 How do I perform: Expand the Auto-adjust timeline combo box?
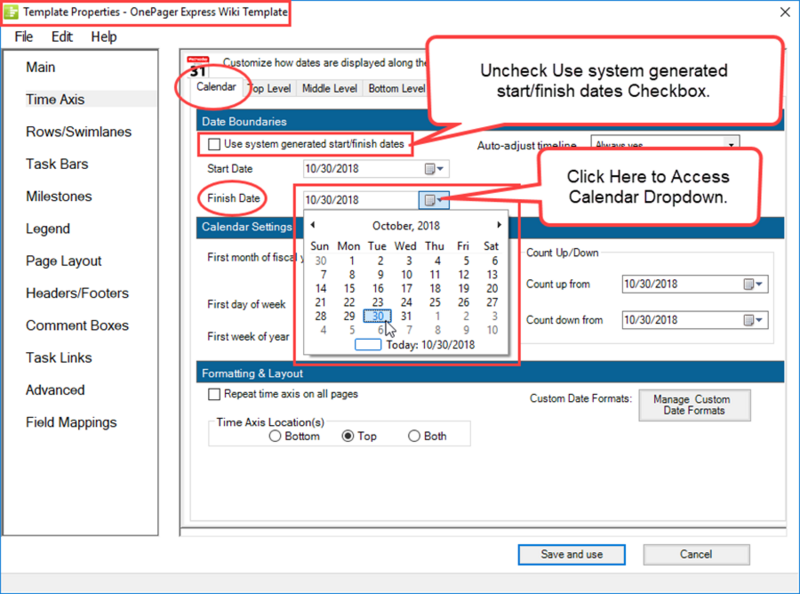click(x=731, y=144)
